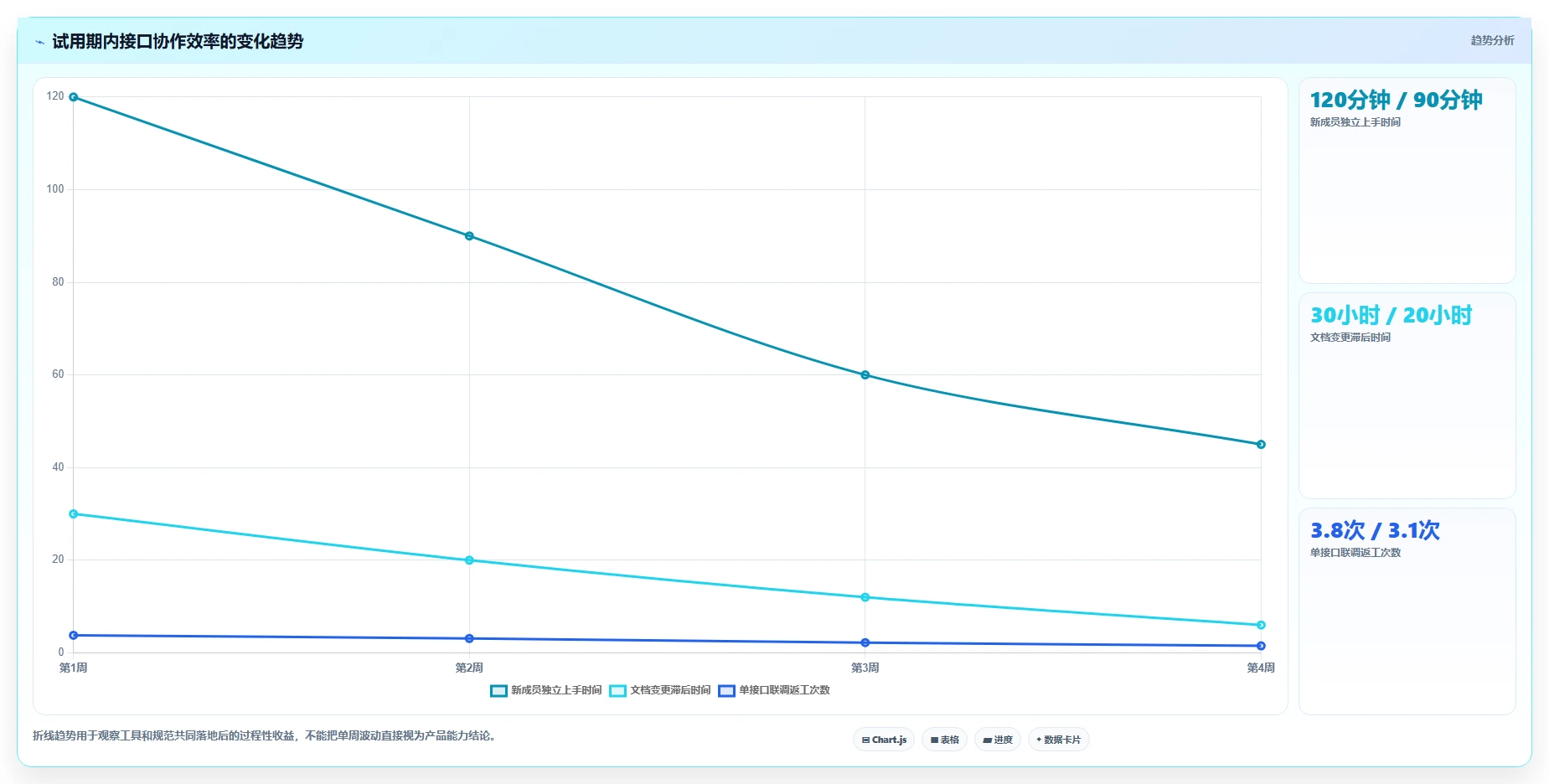Viewport: 1549px width, 784px height.
Task: Click the 第2周 x-axis label
Action: [x=469, y=668]
